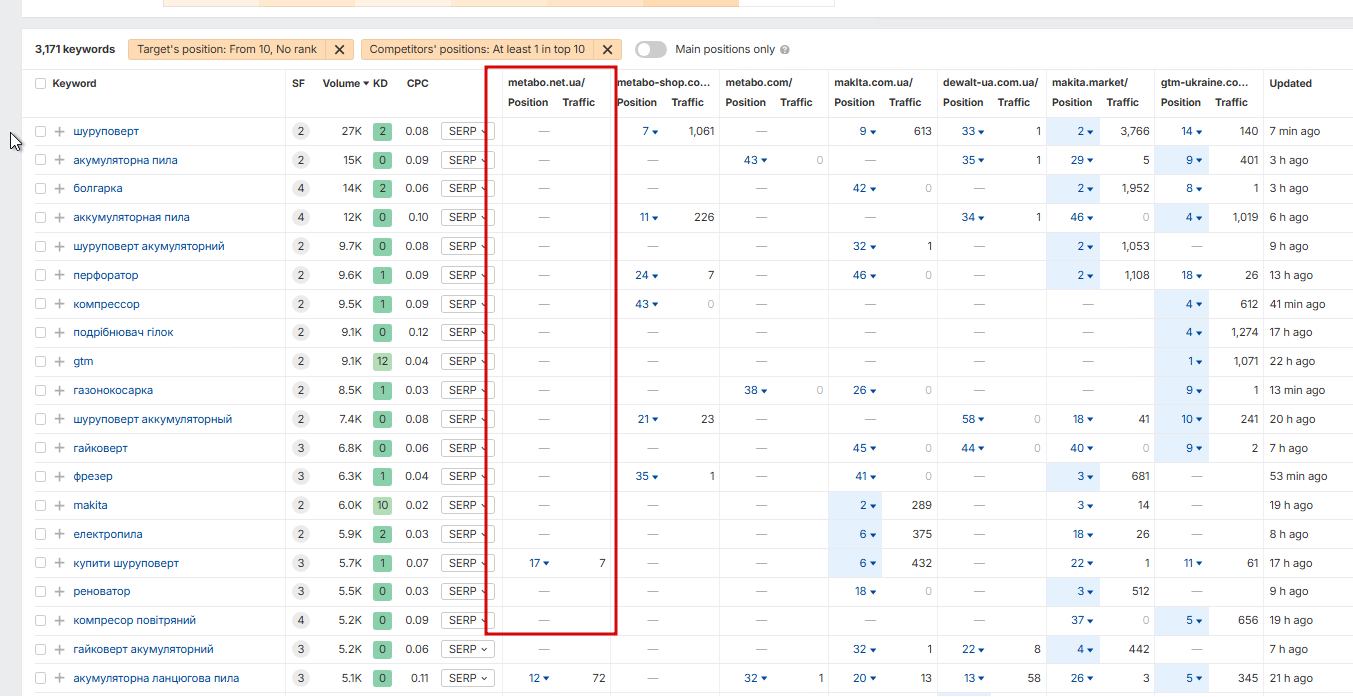Image resolution: width=1353 pixels, height=697 pixels.
Task: Open keyword link акумуляторна пила
Action: pyautogui.click(x=125, y=160)
